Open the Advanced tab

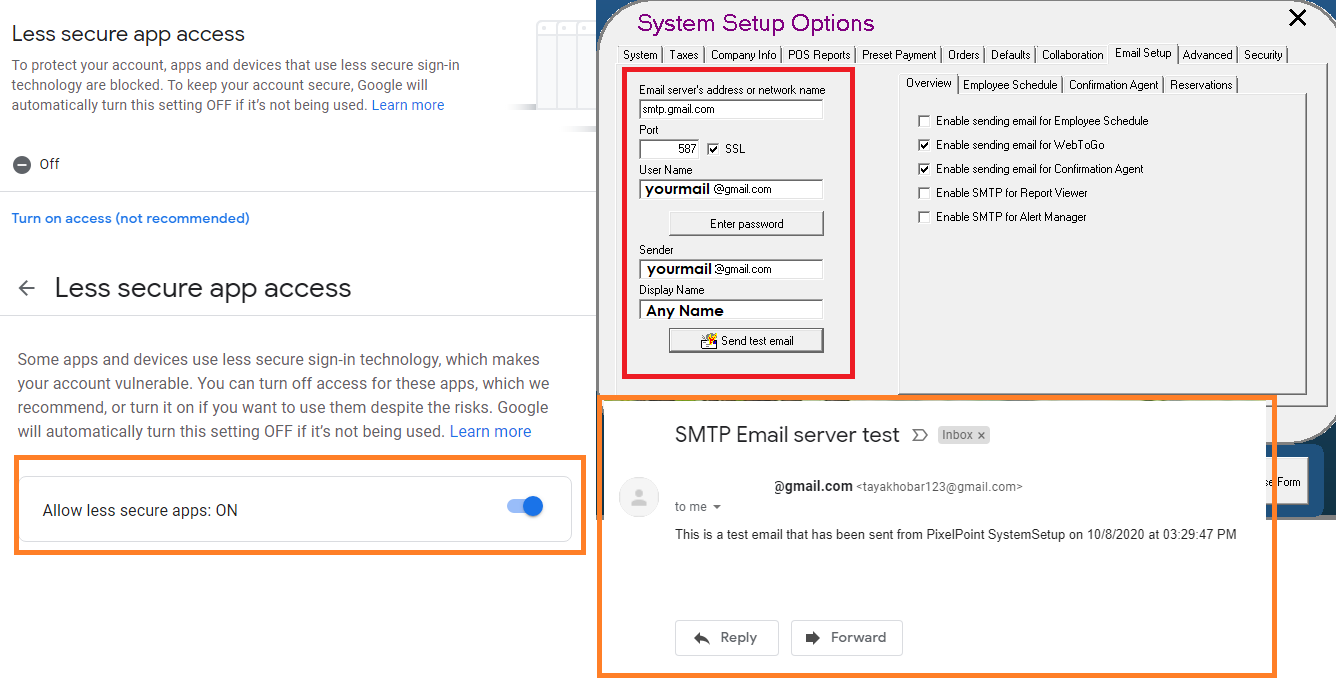click(x=1208, y=55)
